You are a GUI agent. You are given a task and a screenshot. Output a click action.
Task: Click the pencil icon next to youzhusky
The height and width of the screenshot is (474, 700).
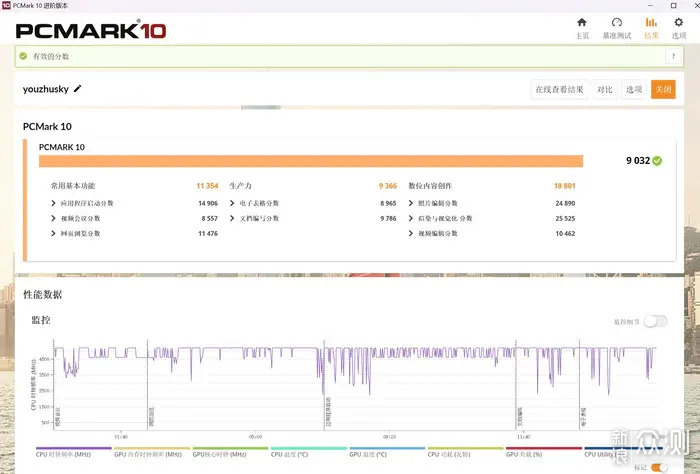pyautogui.click(x=78, y=88)
